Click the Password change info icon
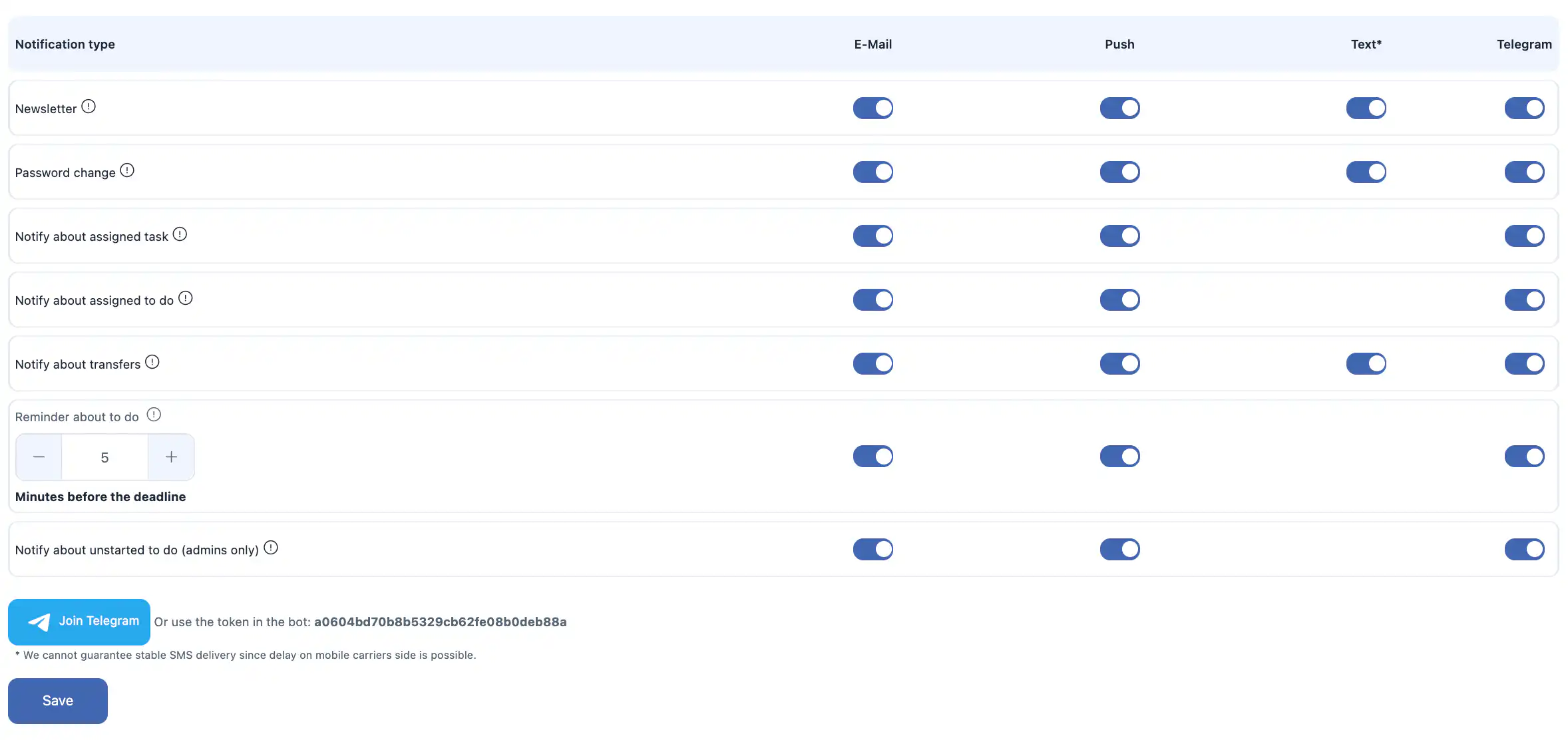 coord(127,170)
